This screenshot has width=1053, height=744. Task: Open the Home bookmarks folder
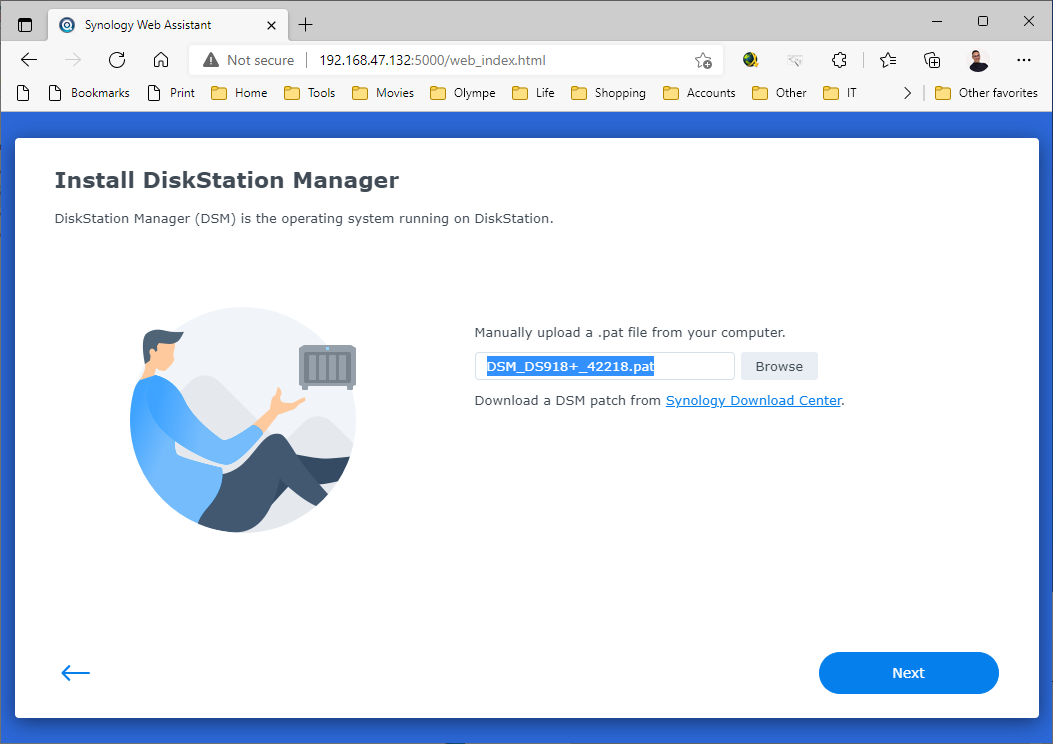(239, 93)
